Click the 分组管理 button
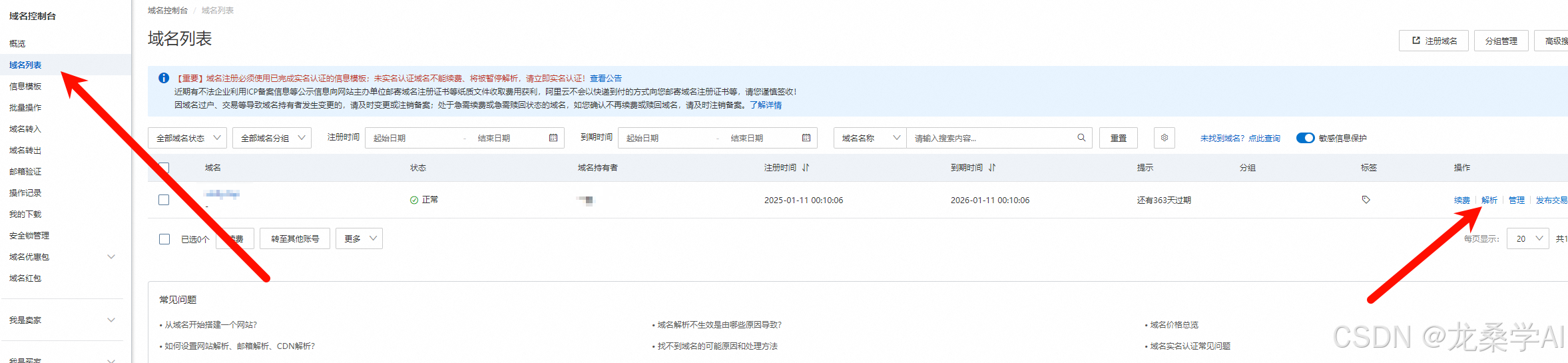Screen dimensions: 1568x363 pos(1501,41)
